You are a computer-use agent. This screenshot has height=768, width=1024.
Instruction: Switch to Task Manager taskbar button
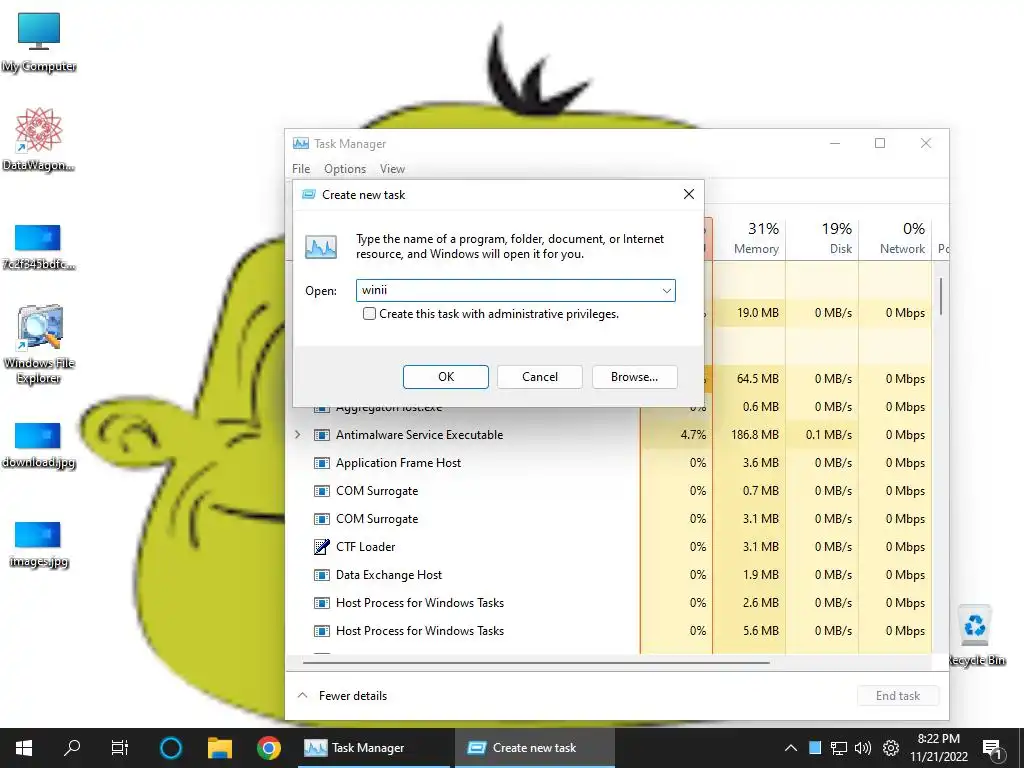pos(374,748)
